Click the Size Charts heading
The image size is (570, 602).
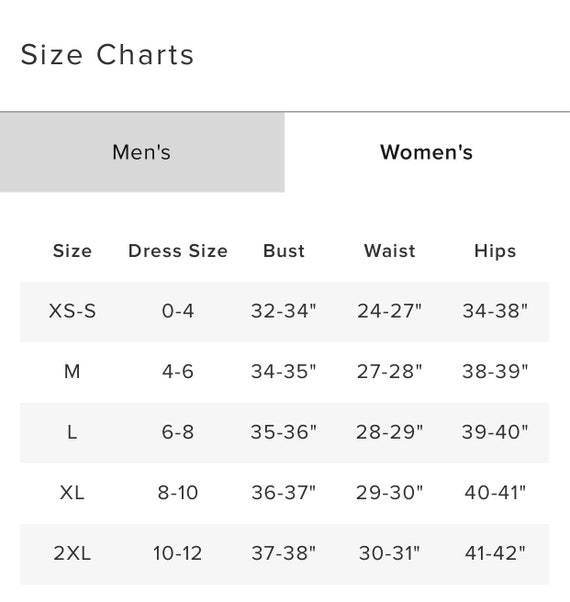point(107,55)
